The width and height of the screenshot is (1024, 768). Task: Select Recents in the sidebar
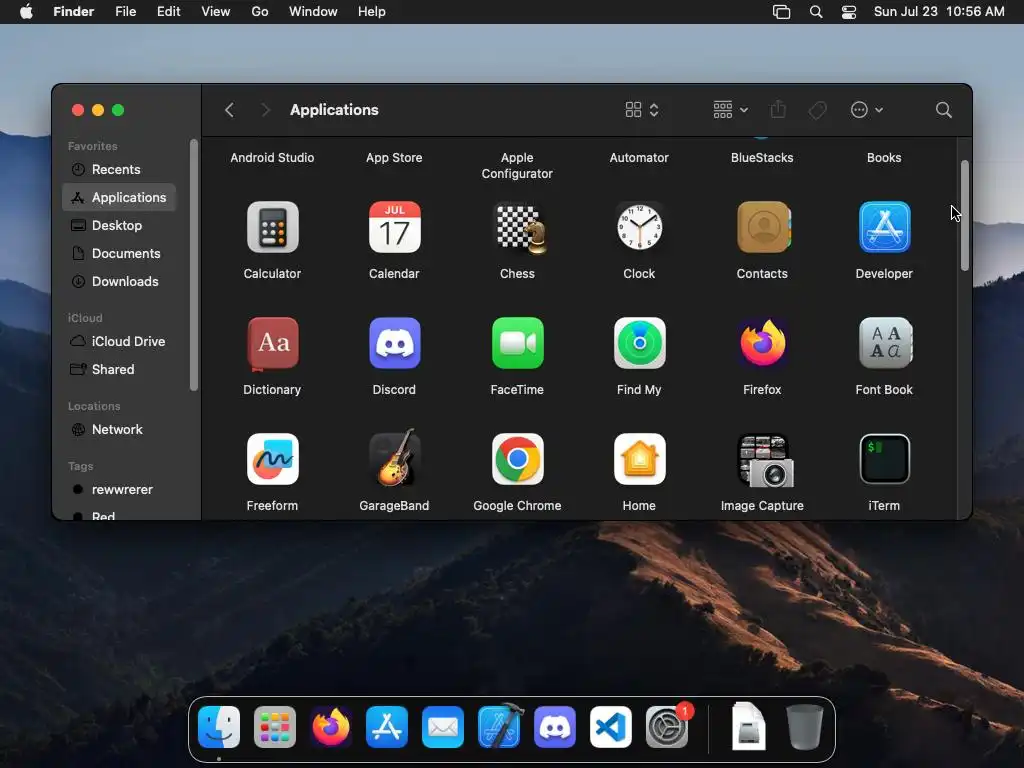pos(119,169)
